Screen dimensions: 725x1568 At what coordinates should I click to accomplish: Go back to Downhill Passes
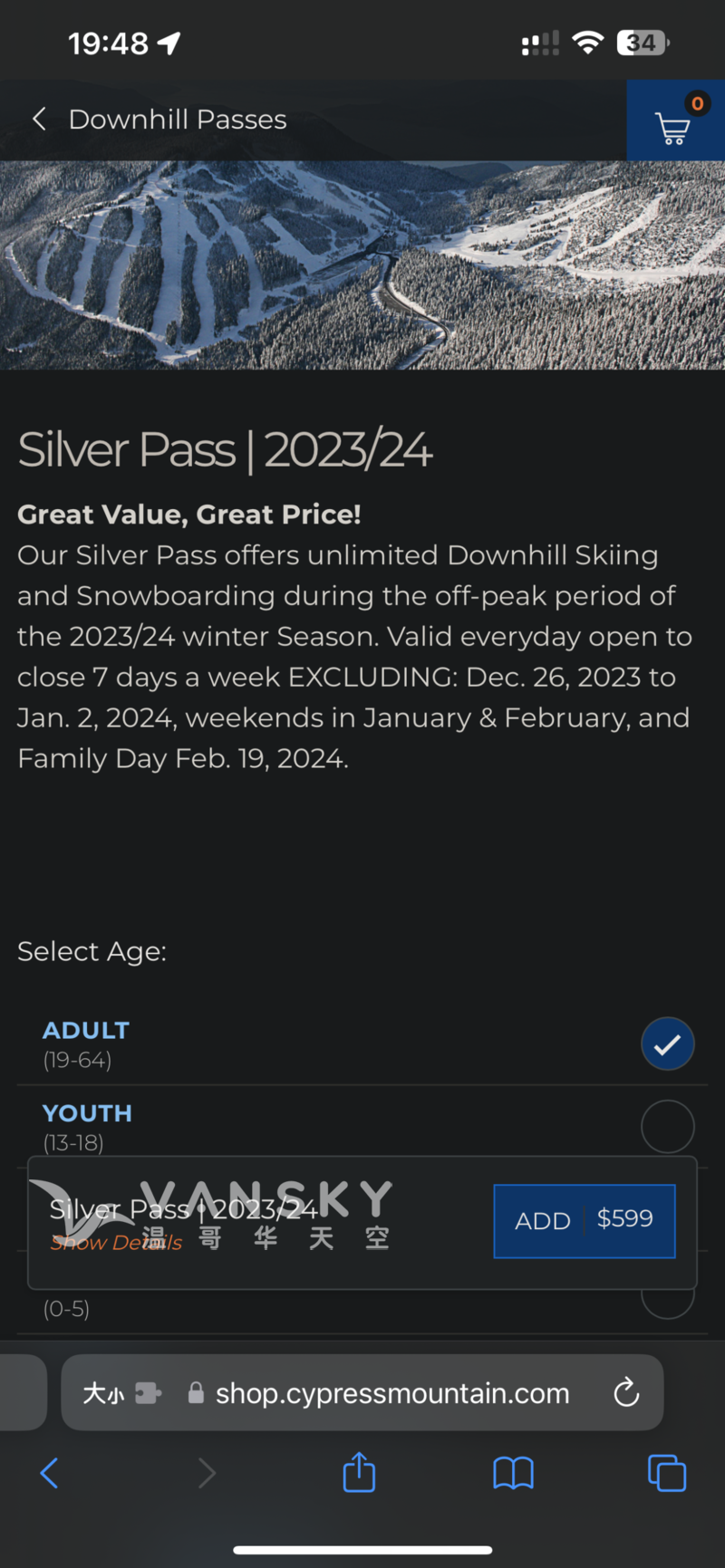coord(40,119)
